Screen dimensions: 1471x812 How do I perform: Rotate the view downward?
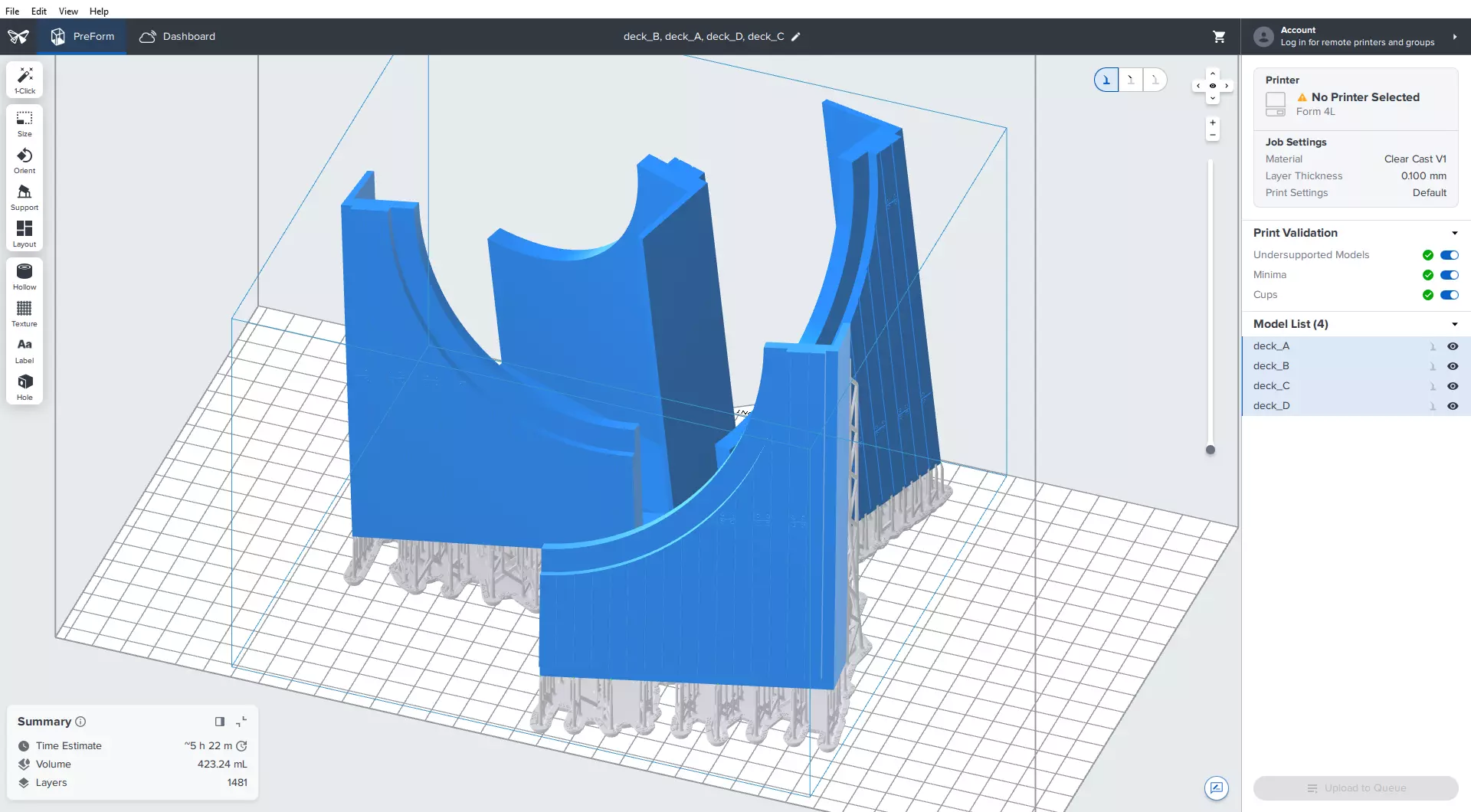pos(1213,99)
